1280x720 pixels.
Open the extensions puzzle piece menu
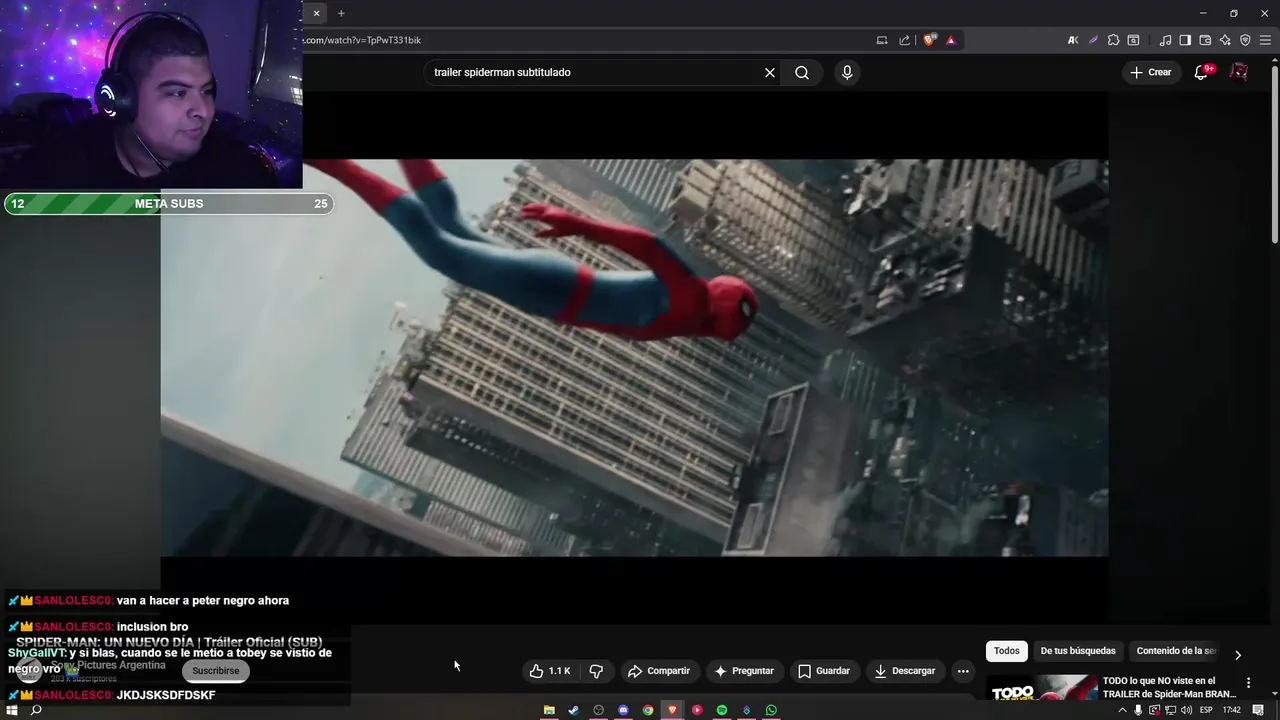point(1113,40)
